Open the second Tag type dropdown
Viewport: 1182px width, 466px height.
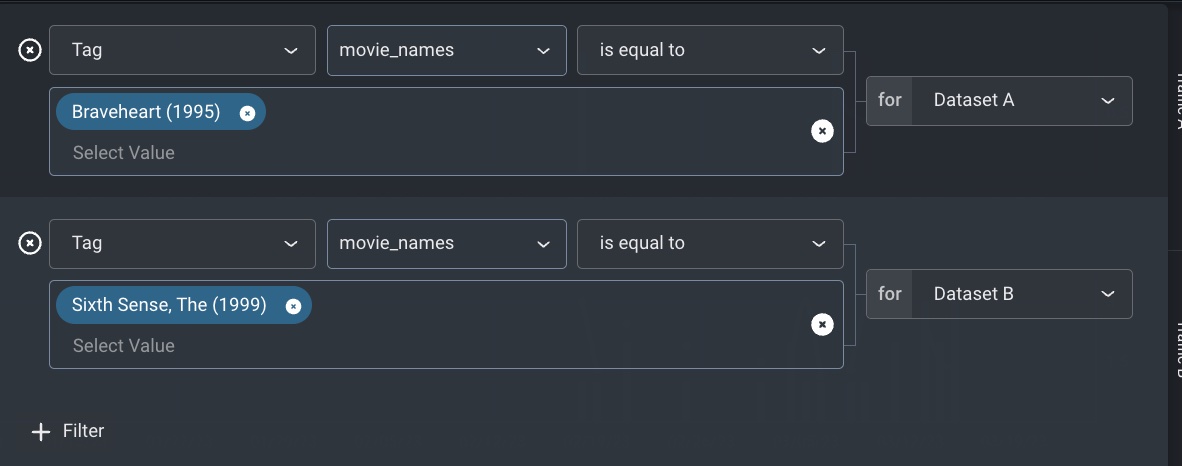pos(182,244)
